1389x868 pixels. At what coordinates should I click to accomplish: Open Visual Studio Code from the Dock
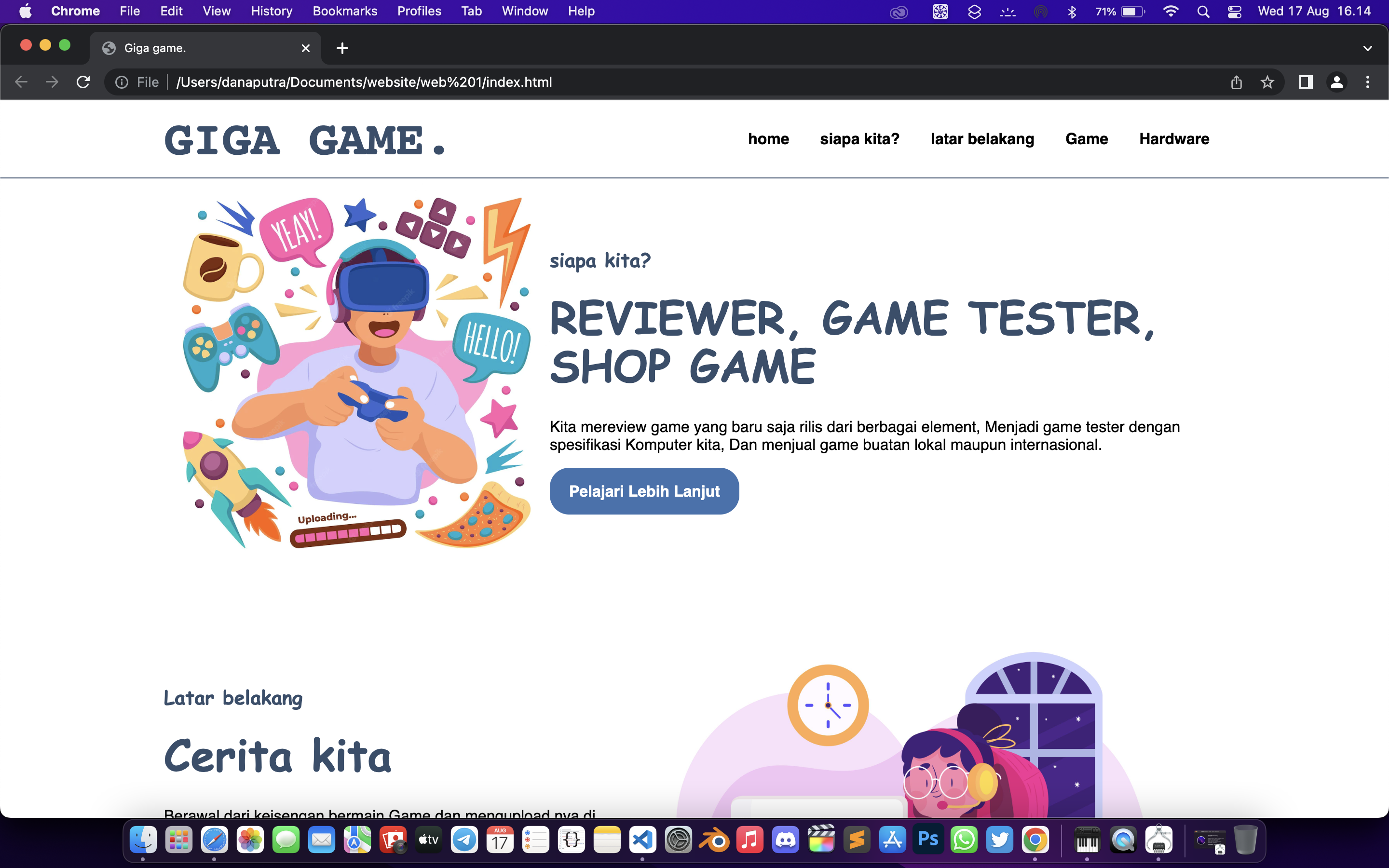click(x=643, y=839)
